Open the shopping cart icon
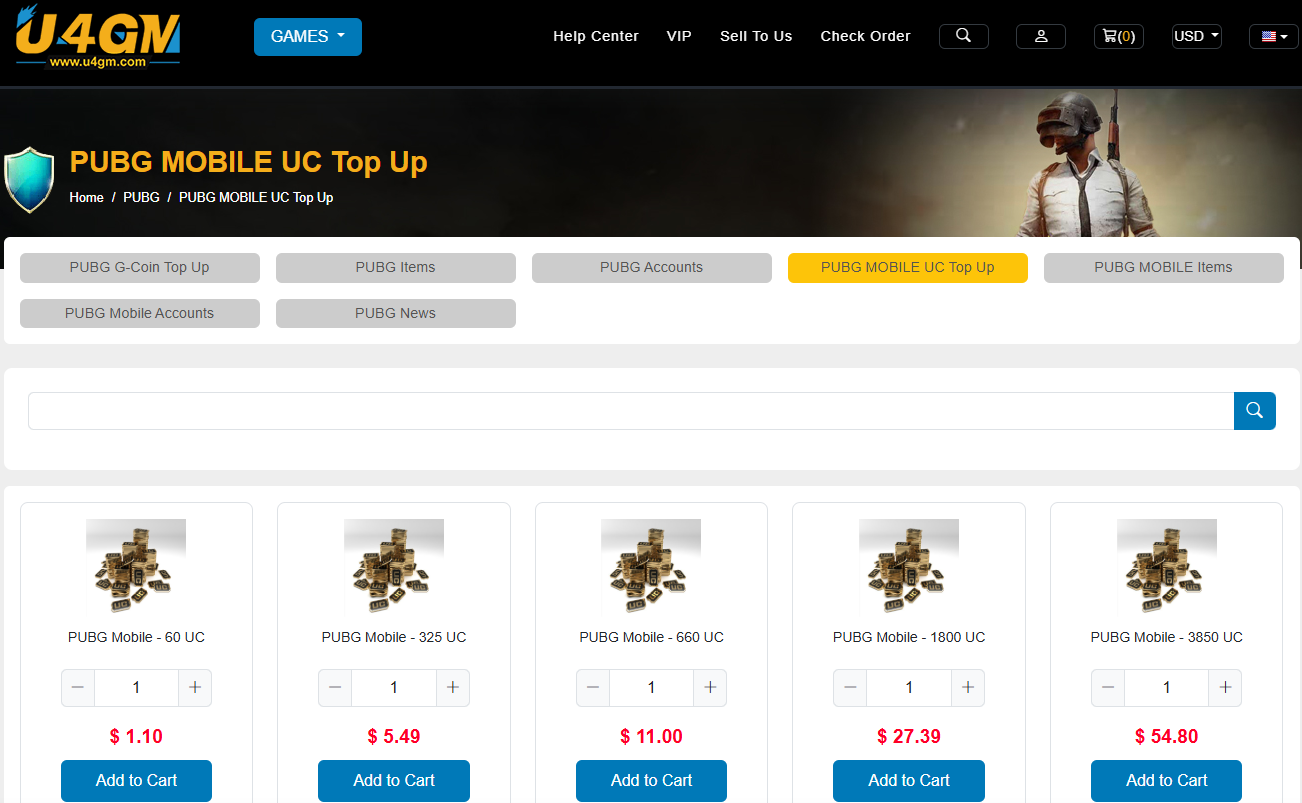Viewport: 1302px width, 803px height. (x=1118, y=36)
